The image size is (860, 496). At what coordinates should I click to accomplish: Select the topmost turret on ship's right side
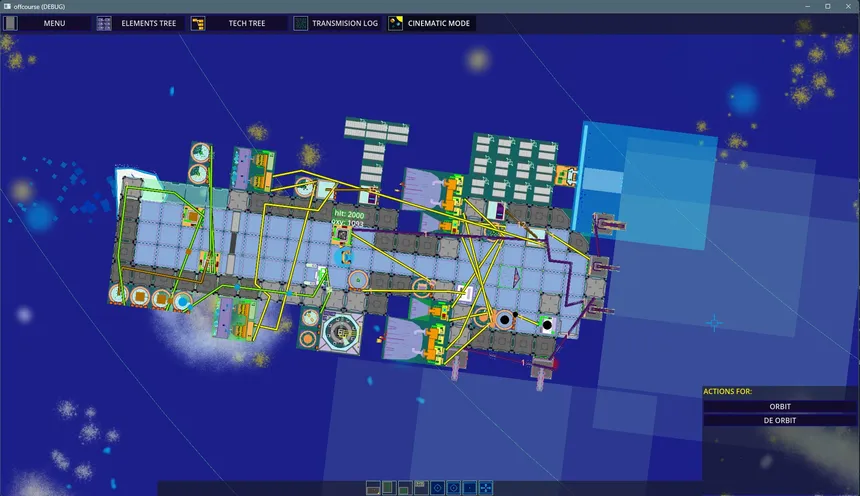(608, 224)
